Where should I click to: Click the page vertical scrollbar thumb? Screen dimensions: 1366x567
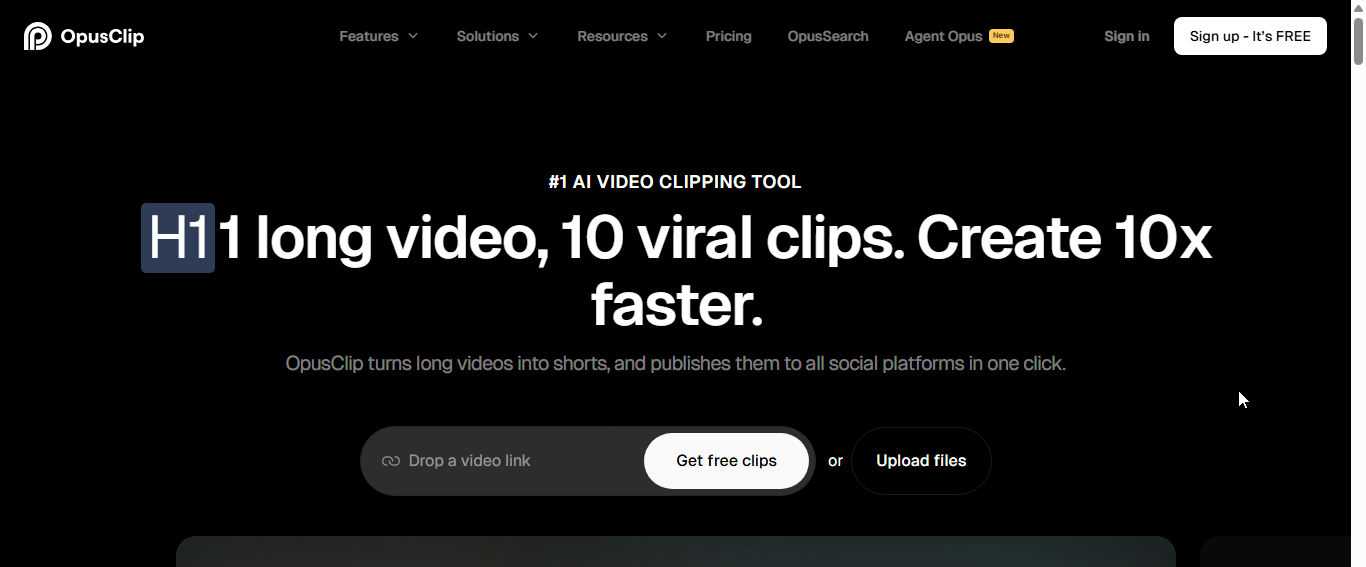(x=1358, y=42)
